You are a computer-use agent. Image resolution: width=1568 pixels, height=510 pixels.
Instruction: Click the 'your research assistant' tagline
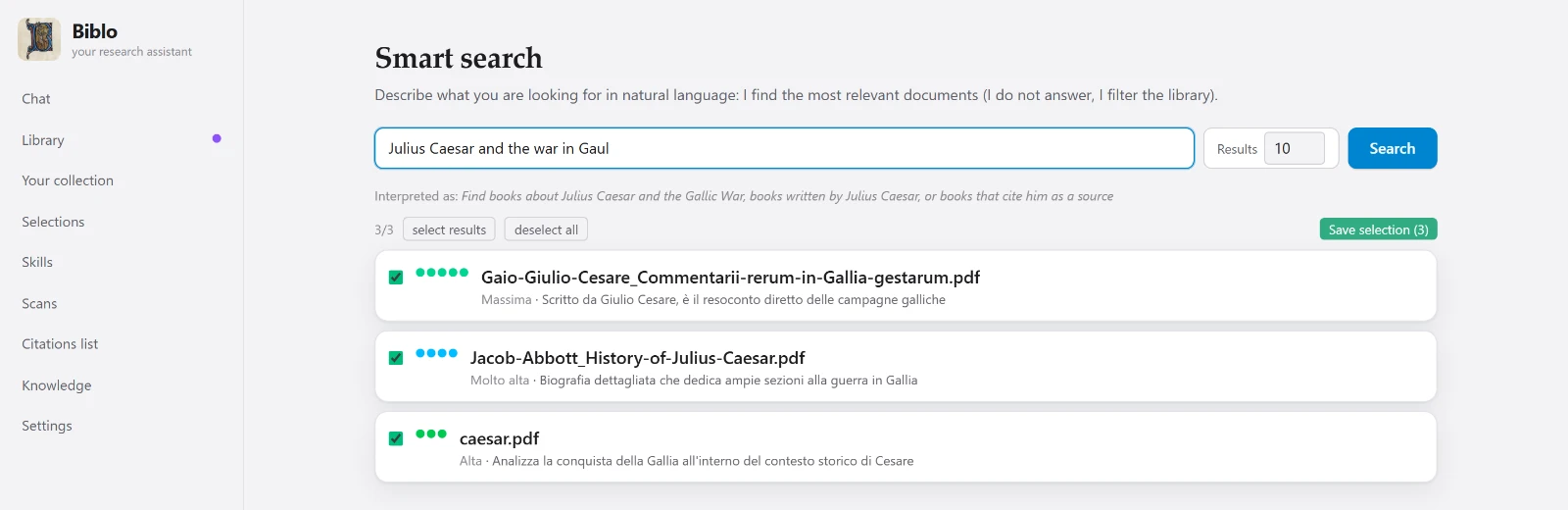131,52
